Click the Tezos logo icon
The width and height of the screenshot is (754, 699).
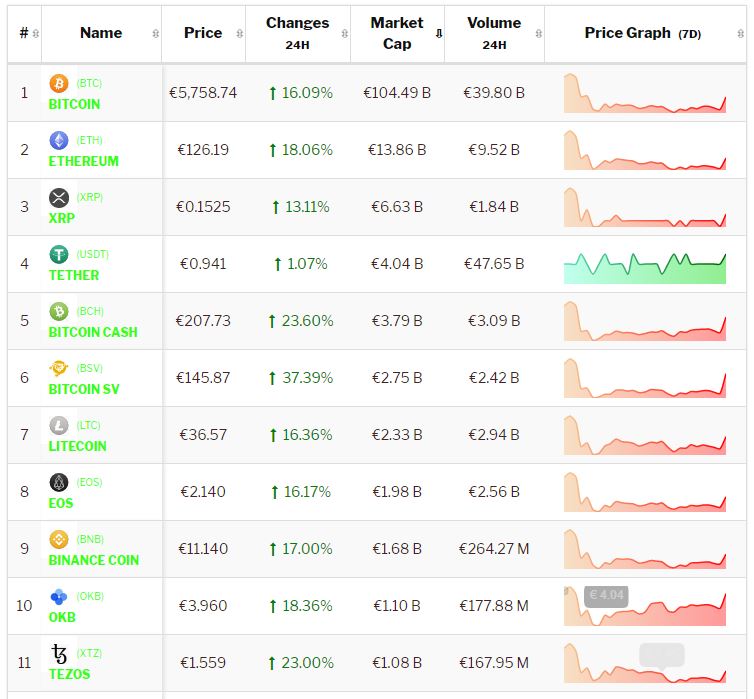[58, 653]
